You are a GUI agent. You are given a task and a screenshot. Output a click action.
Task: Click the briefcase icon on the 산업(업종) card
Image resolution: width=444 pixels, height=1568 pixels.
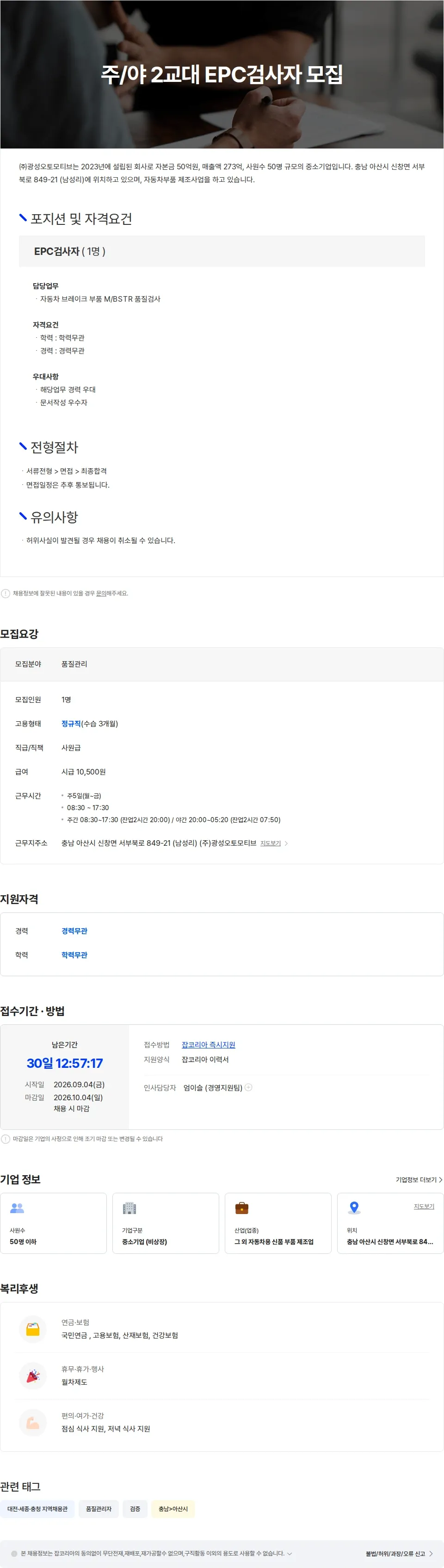[241, 1208]
